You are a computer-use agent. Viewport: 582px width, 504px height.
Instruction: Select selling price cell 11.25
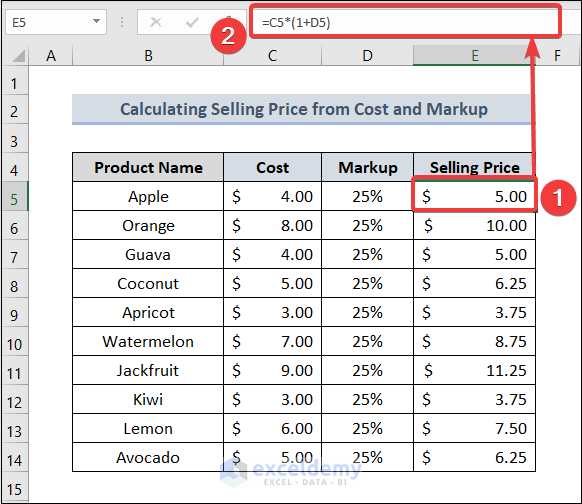(x=474, y=370)
